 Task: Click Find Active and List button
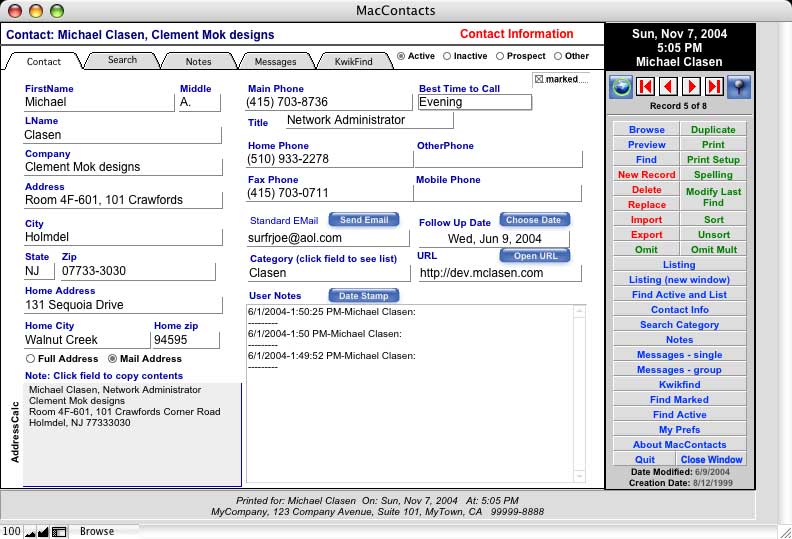click(679, 295)
